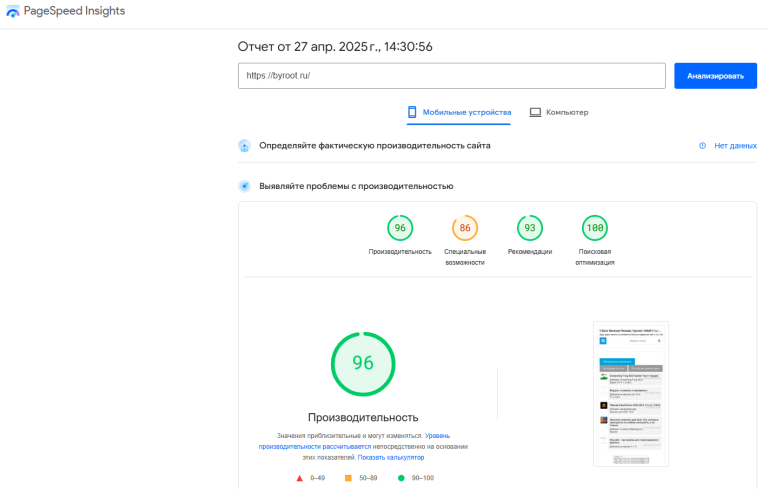Click the Специальные возможности label
The width and height of the screenshot is (768, 489).
465,257
